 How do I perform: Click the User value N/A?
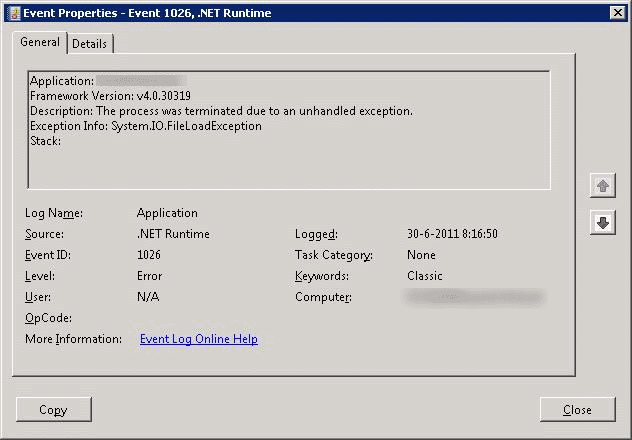point(148,297)
